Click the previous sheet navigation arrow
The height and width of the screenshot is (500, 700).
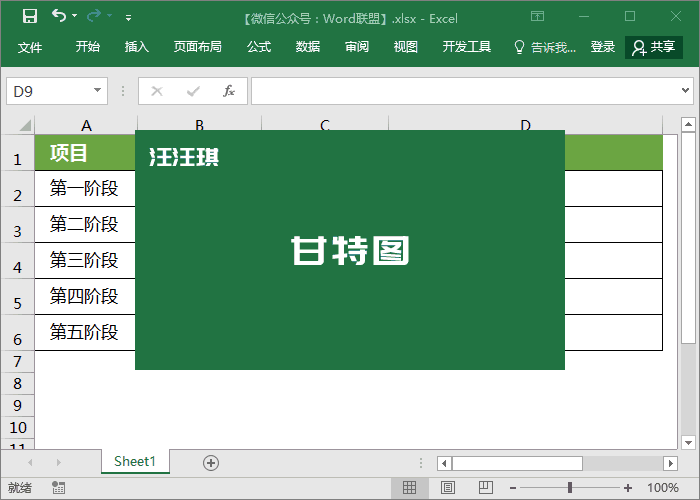30,462
